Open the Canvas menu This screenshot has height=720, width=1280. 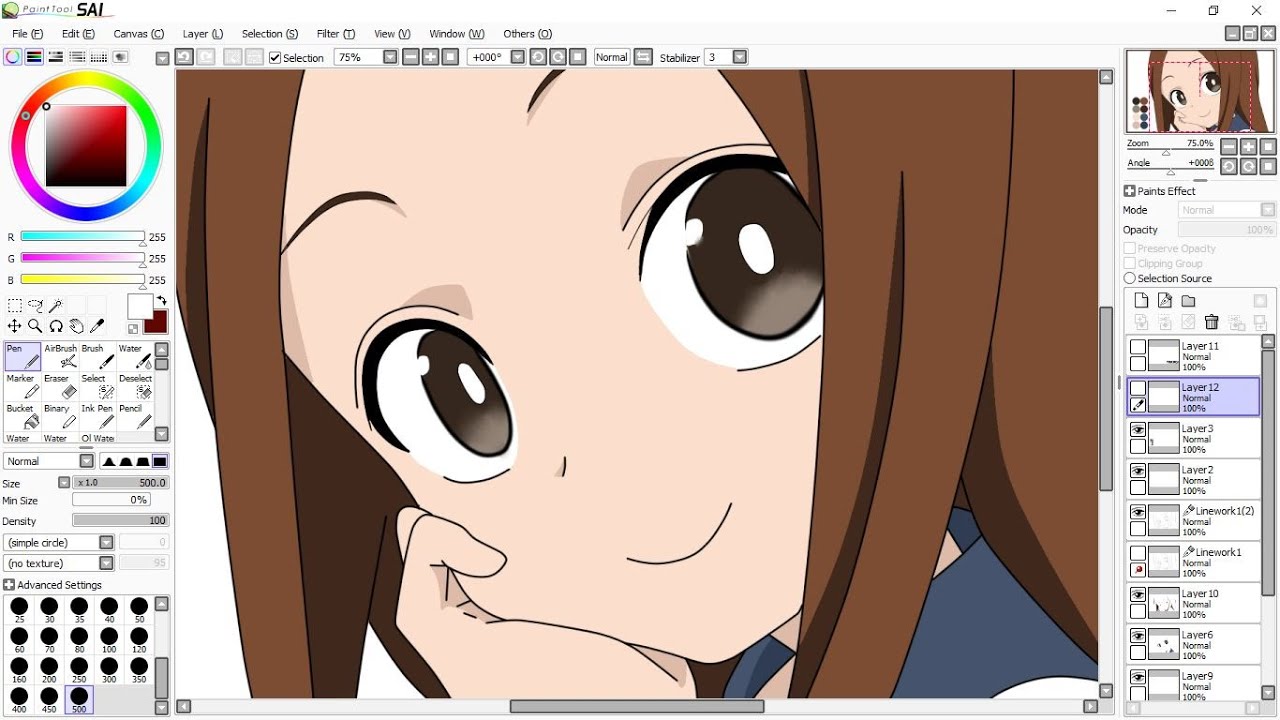tap(138, 34)
